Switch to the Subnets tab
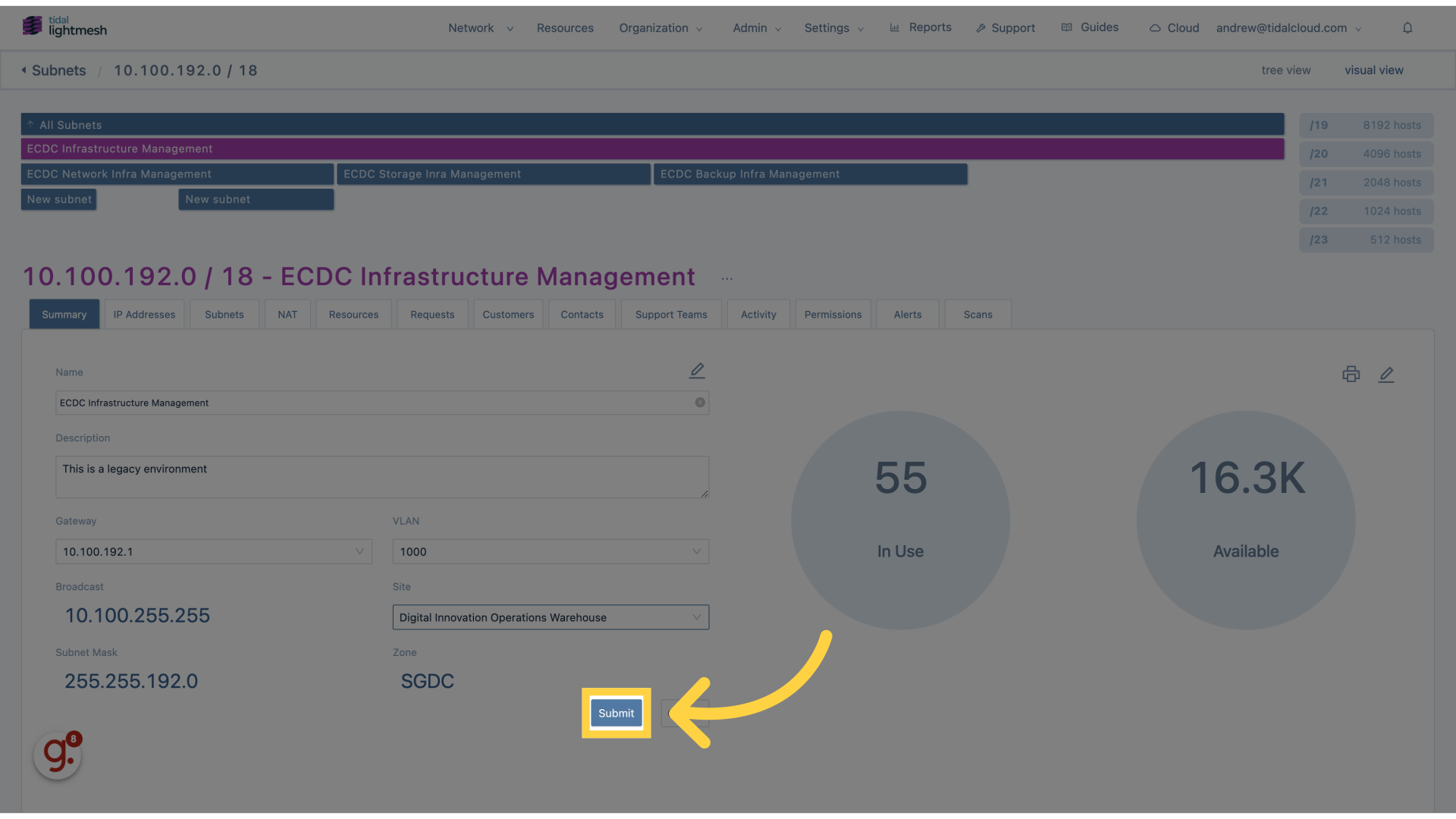 pos(224,314)
